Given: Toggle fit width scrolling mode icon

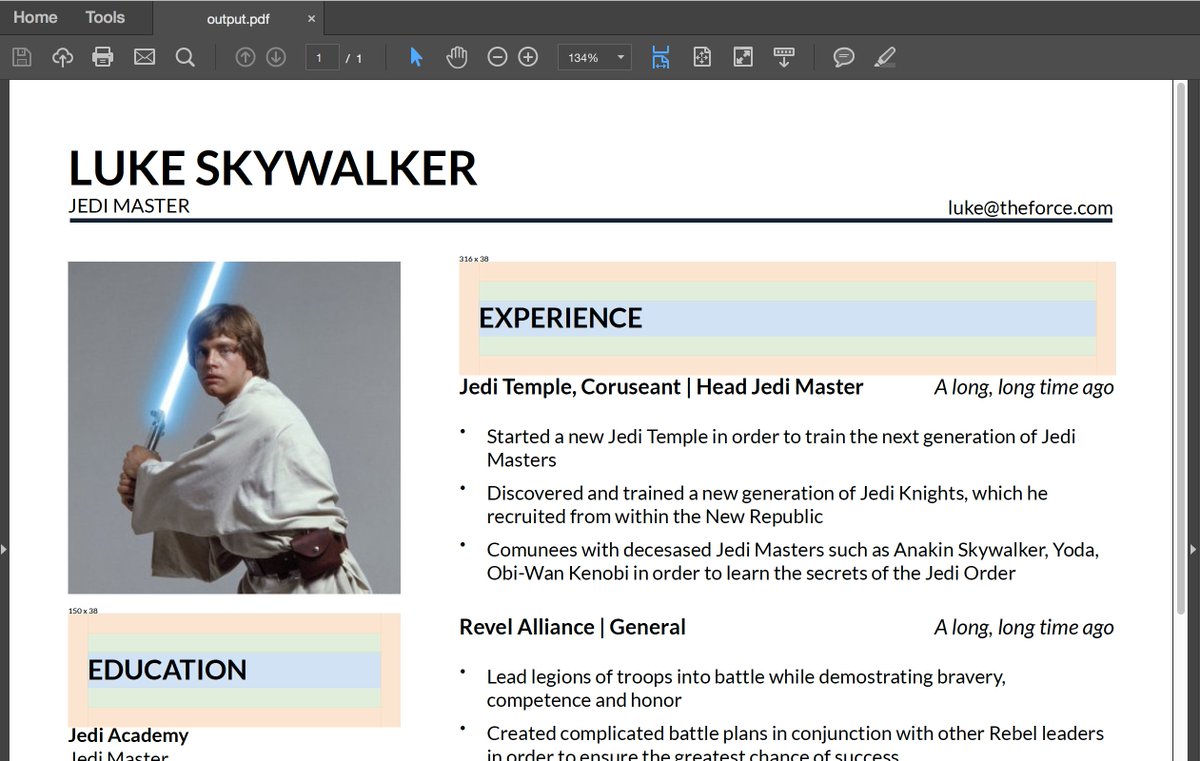Looking at the screenshot, I should [660, 57].
